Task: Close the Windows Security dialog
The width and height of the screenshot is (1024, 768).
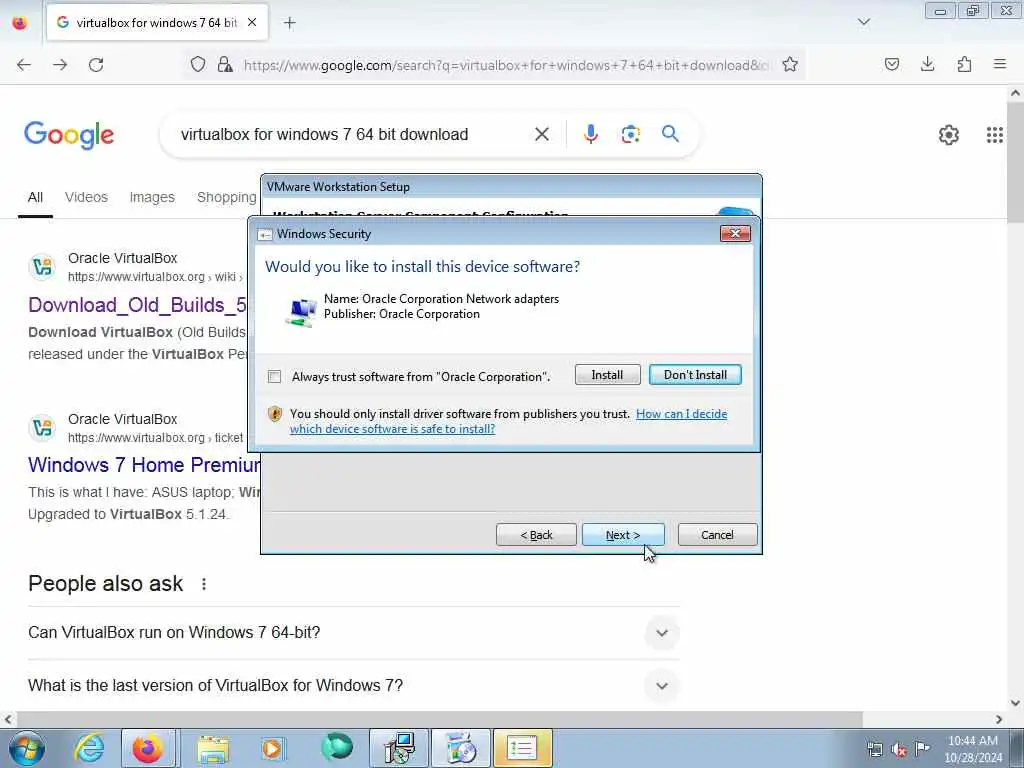Action: pyautogui.click(x=735, y=233)
